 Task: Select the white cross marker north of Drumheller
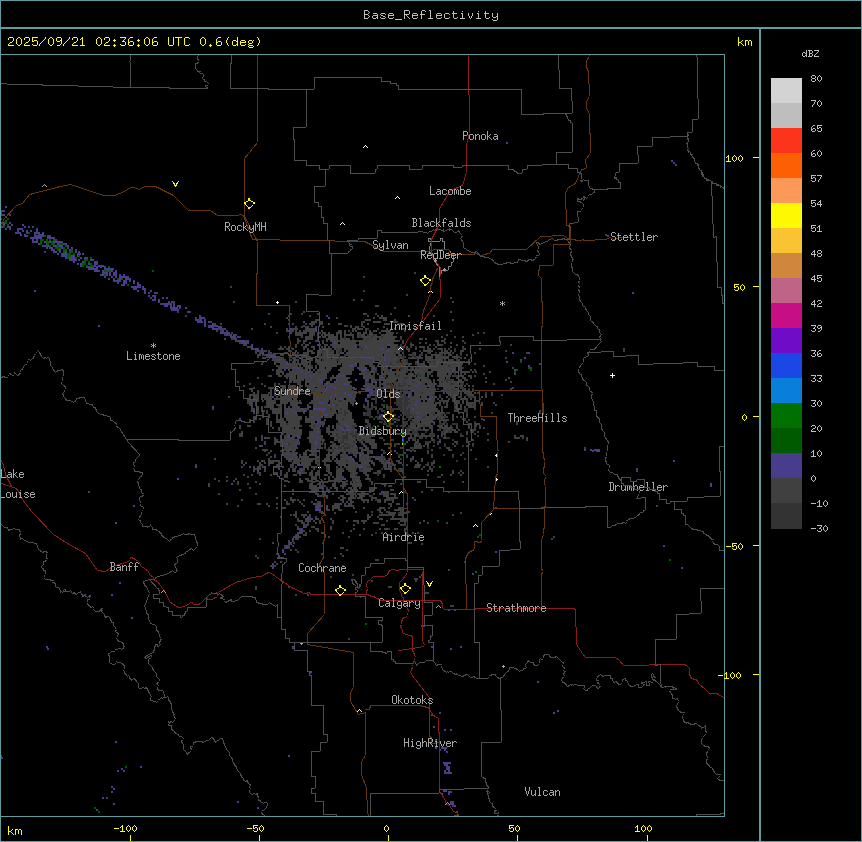[613, 375]
